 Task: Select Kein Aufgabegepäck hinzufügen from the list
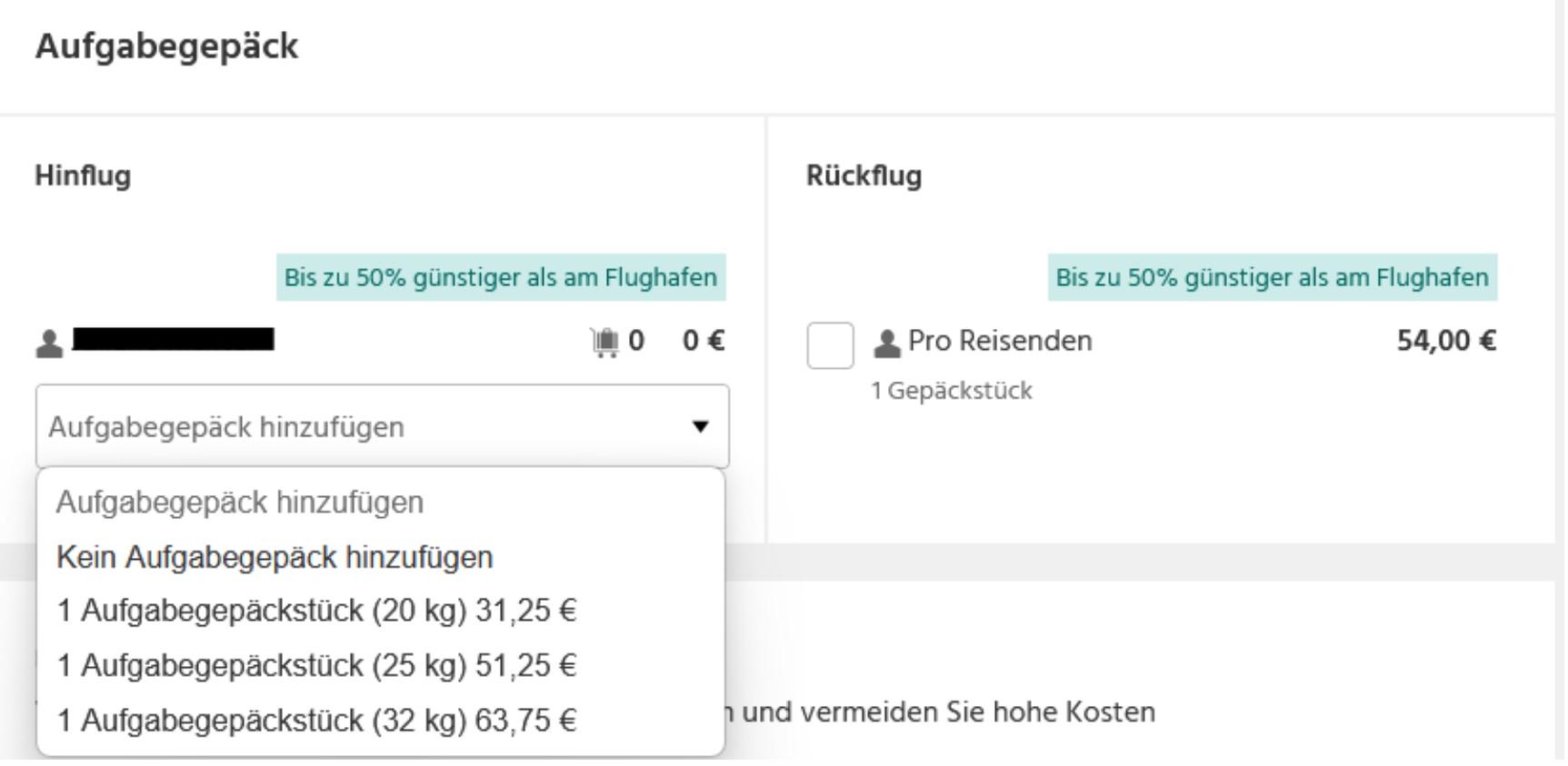pyautogui.click(x=275, y=557)
